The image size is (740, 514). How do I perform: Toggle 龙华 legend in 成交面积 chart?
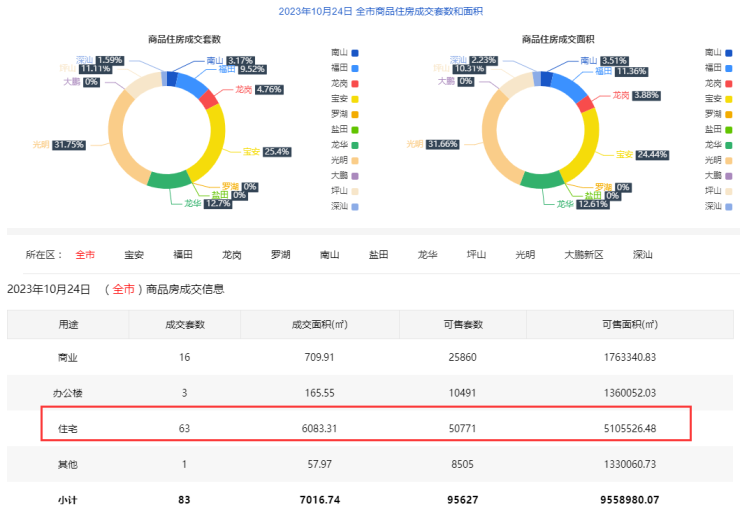(x=718, y=144)
